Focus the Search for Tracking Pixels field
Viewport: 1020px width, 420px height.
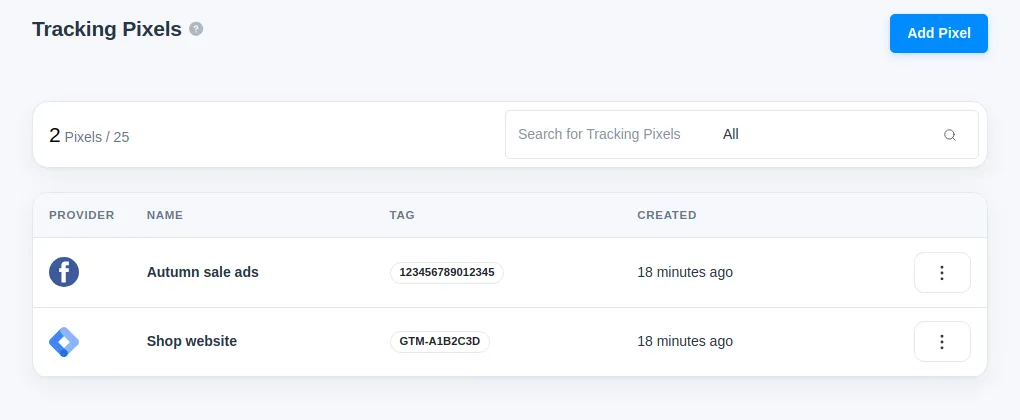point(608,135)
